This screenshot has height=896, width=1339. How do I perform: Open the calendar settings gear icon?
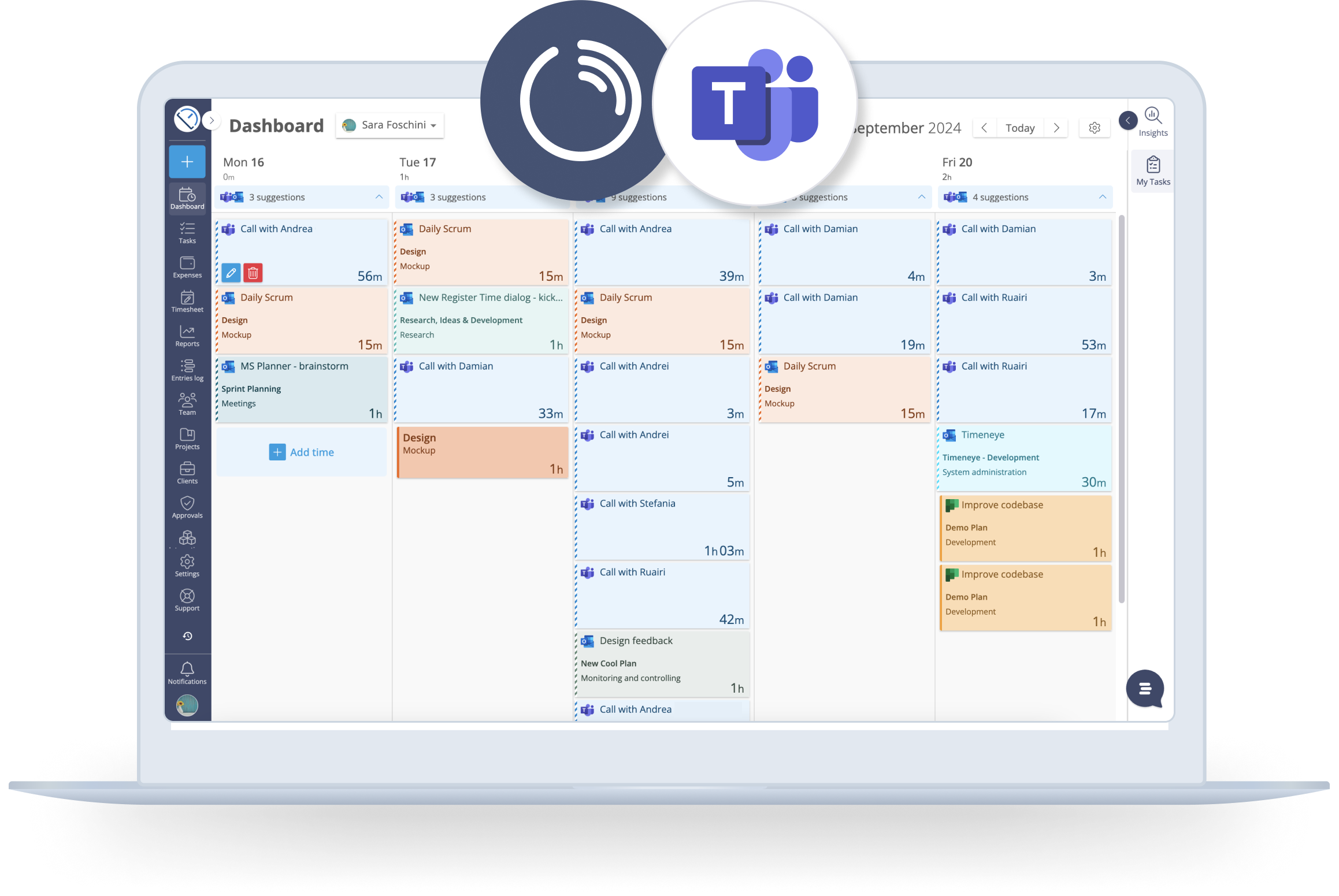pyautogui.click(x=1095, y=128)
